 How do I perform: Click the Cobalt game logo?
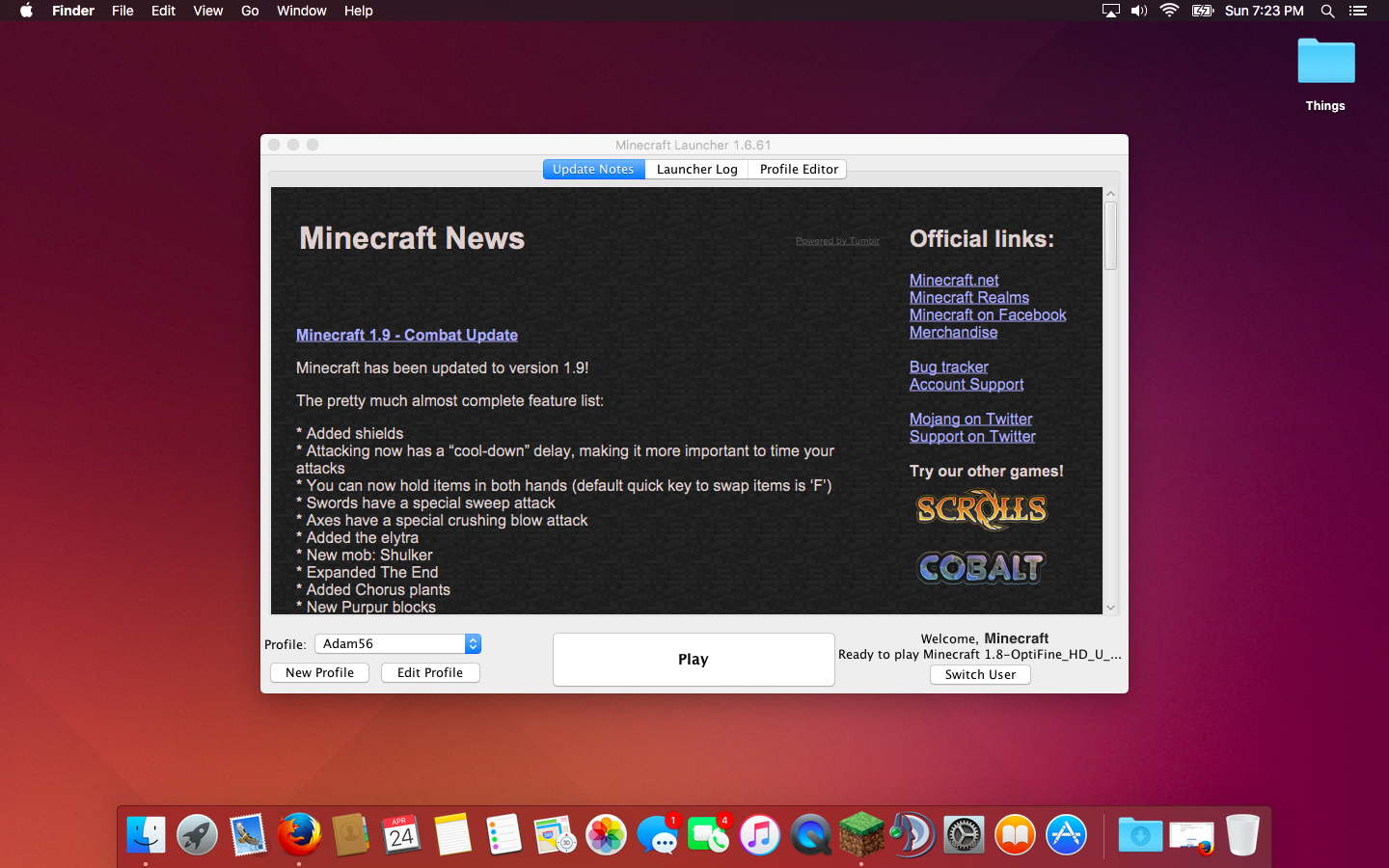tap(981, 567)
